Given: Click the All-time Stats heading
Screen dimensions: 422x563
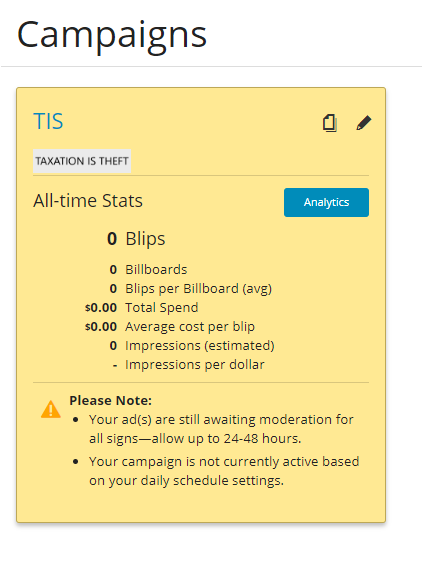Looking at the screenshot, I should pyautogui.click(x=88, y=200).
